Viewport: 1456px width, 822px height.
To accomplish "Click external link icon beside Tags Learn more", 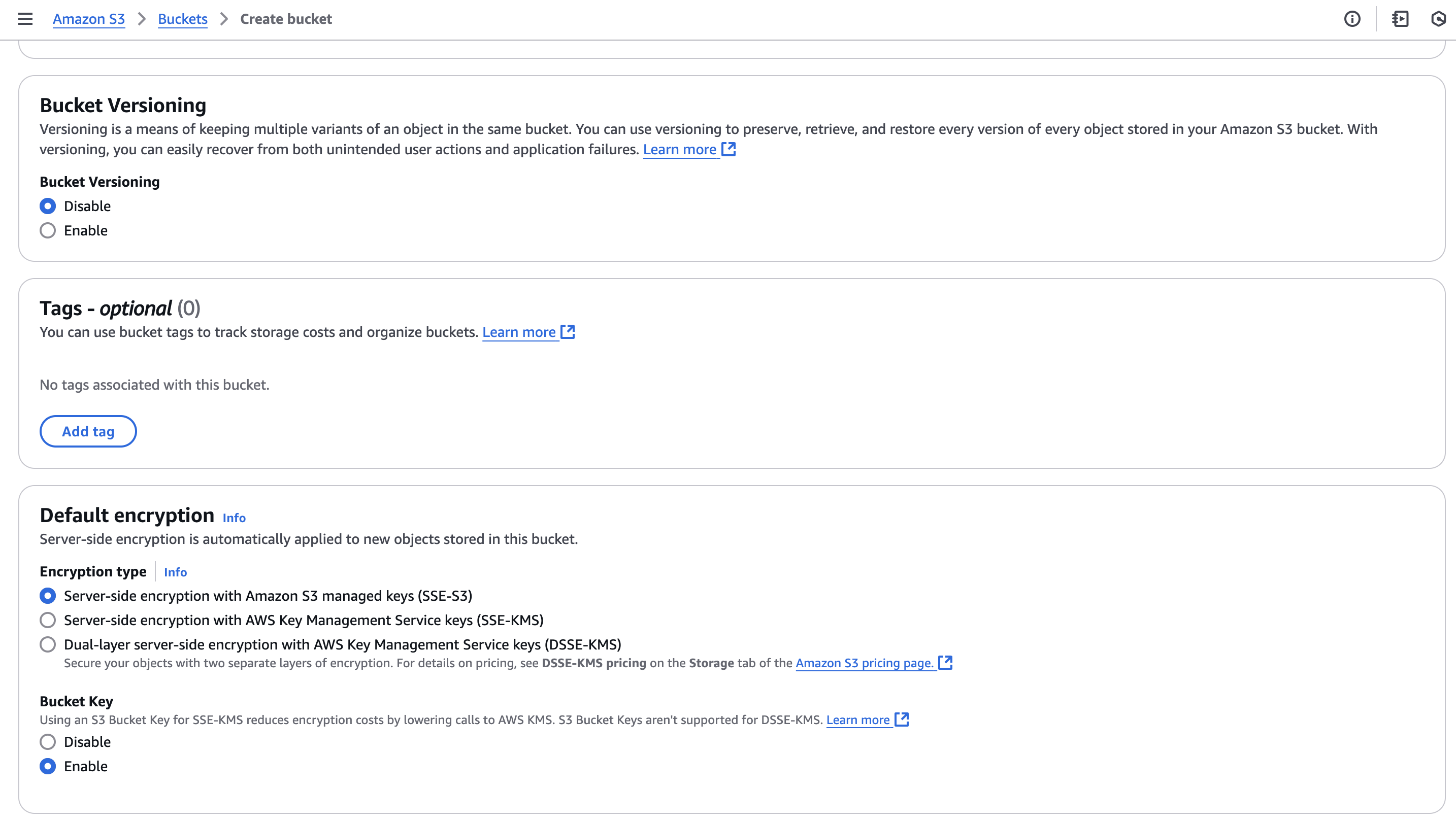I will 568,332.
